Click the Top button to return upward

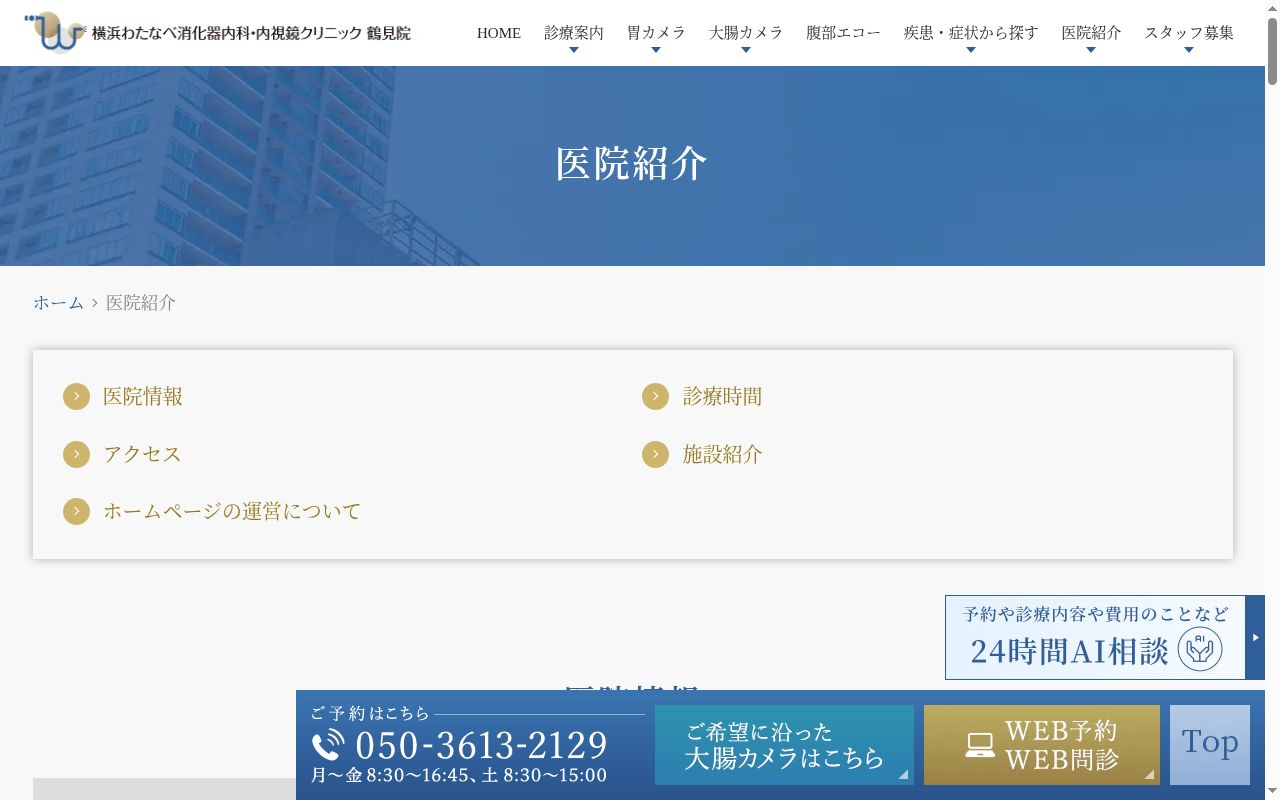(1210, 745)
